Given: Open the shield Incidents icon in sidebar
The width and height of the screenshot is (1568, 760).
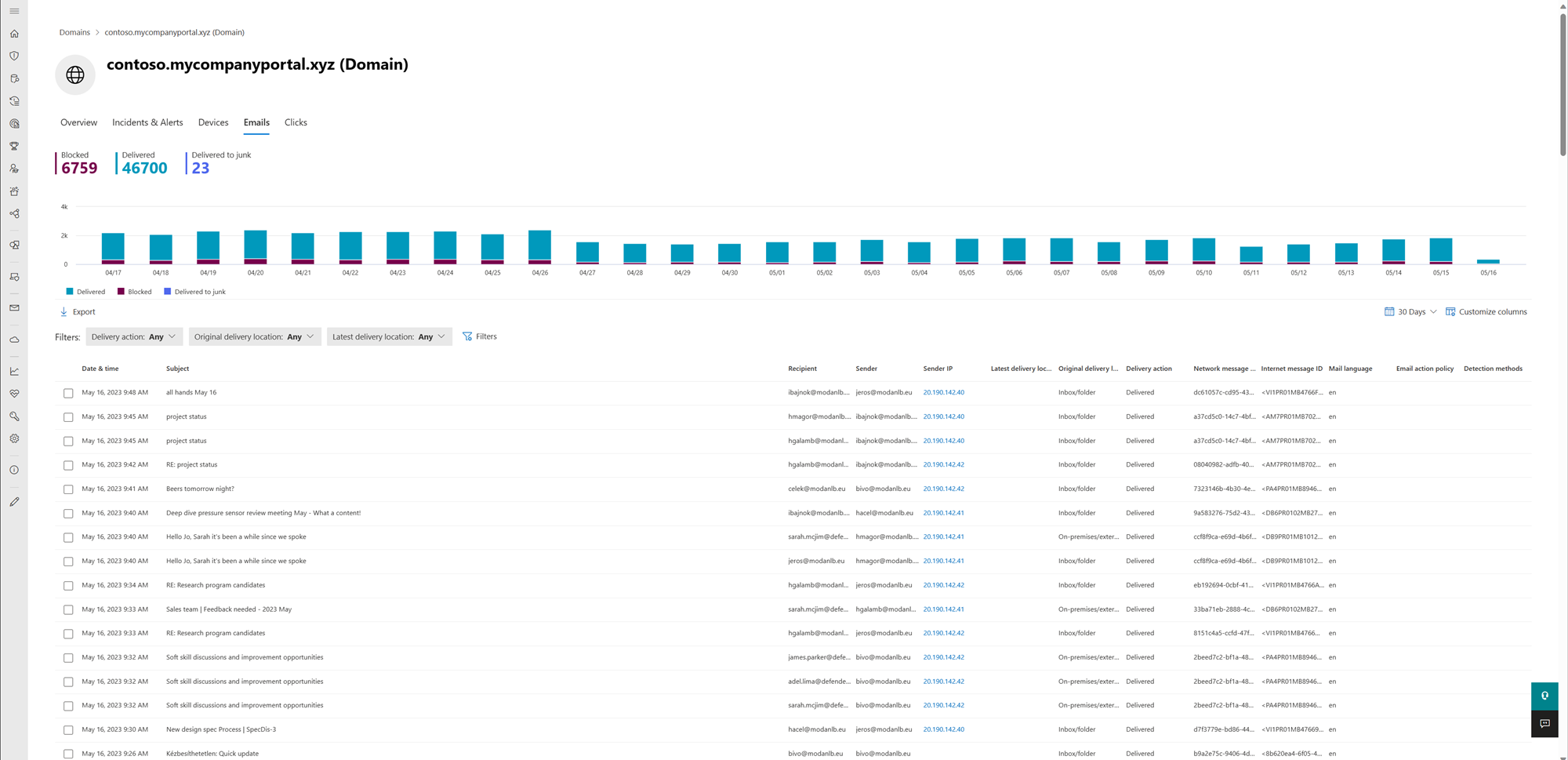Looking at the screenshot, I should 14,56.
